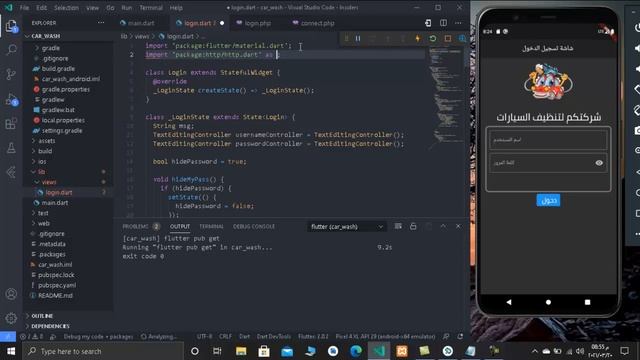Click the code minimap in editor
Viewport: 640px width, 360px height.
pos(446,98)
